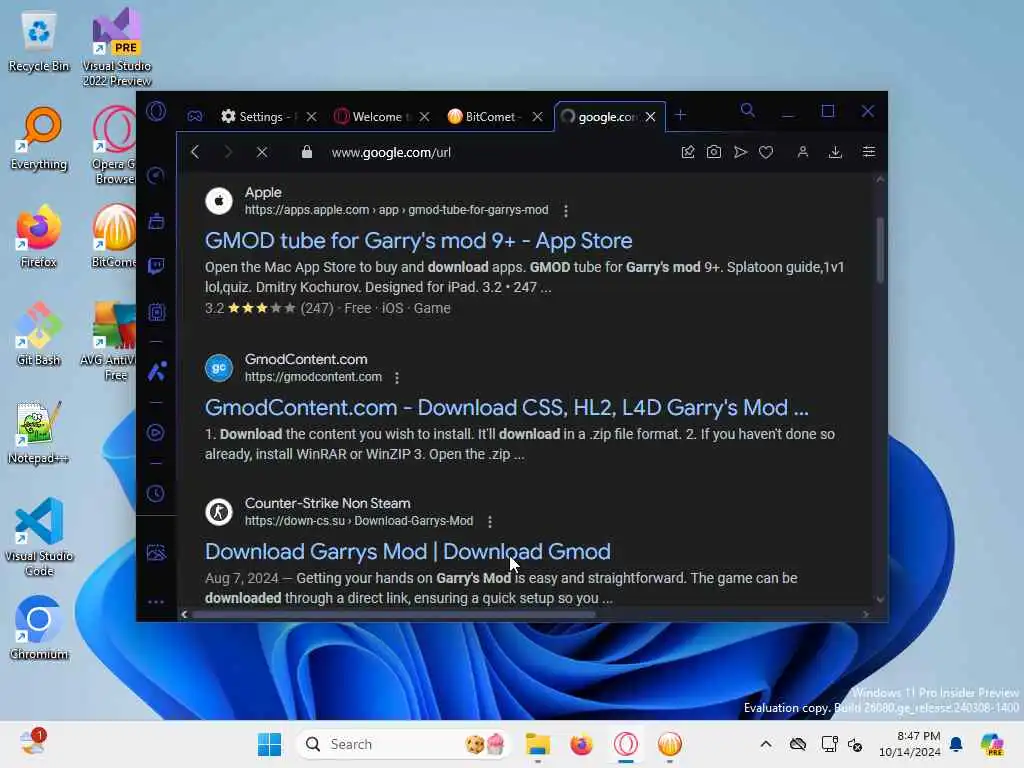The height and width of the screenshot is (768, 1024).
Task: Click the Opera GX taskbar icon
Action: (x=626, y=744)
